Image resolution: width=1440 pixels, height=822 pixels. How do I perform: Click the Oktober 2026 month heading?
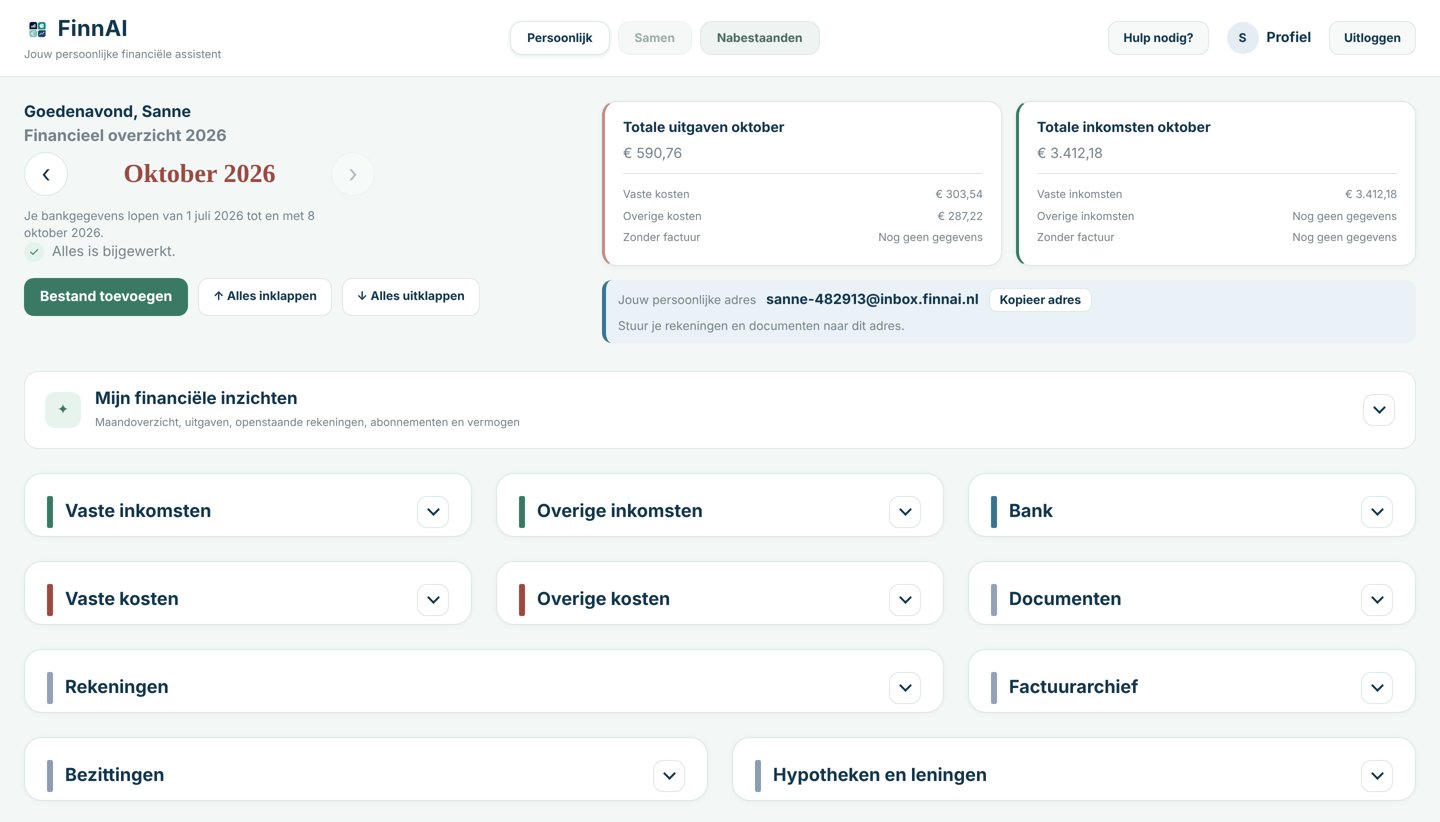click(200, 174)
